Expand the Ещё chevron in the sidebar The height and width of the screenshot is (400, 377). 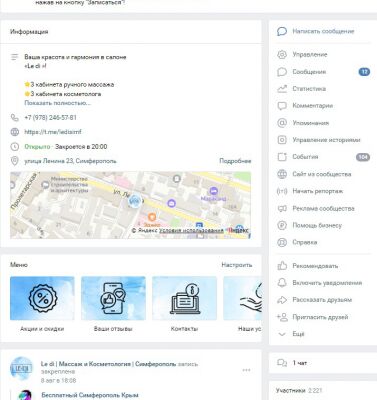[x=282, y=334]
